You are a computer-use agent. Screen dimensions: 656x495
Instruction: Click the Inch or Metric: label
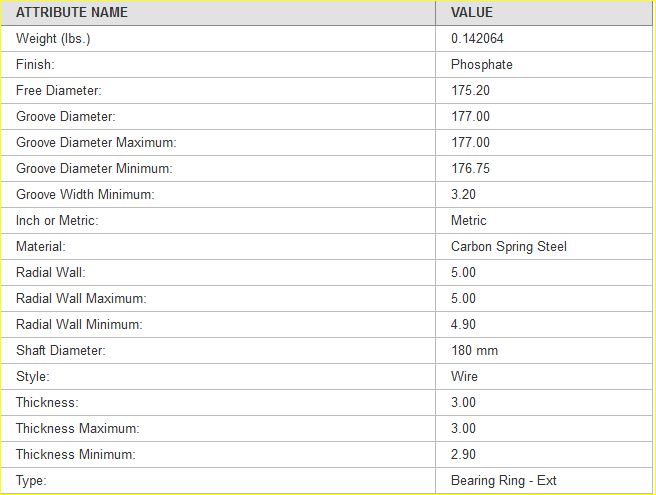click(x=57, y=221)
